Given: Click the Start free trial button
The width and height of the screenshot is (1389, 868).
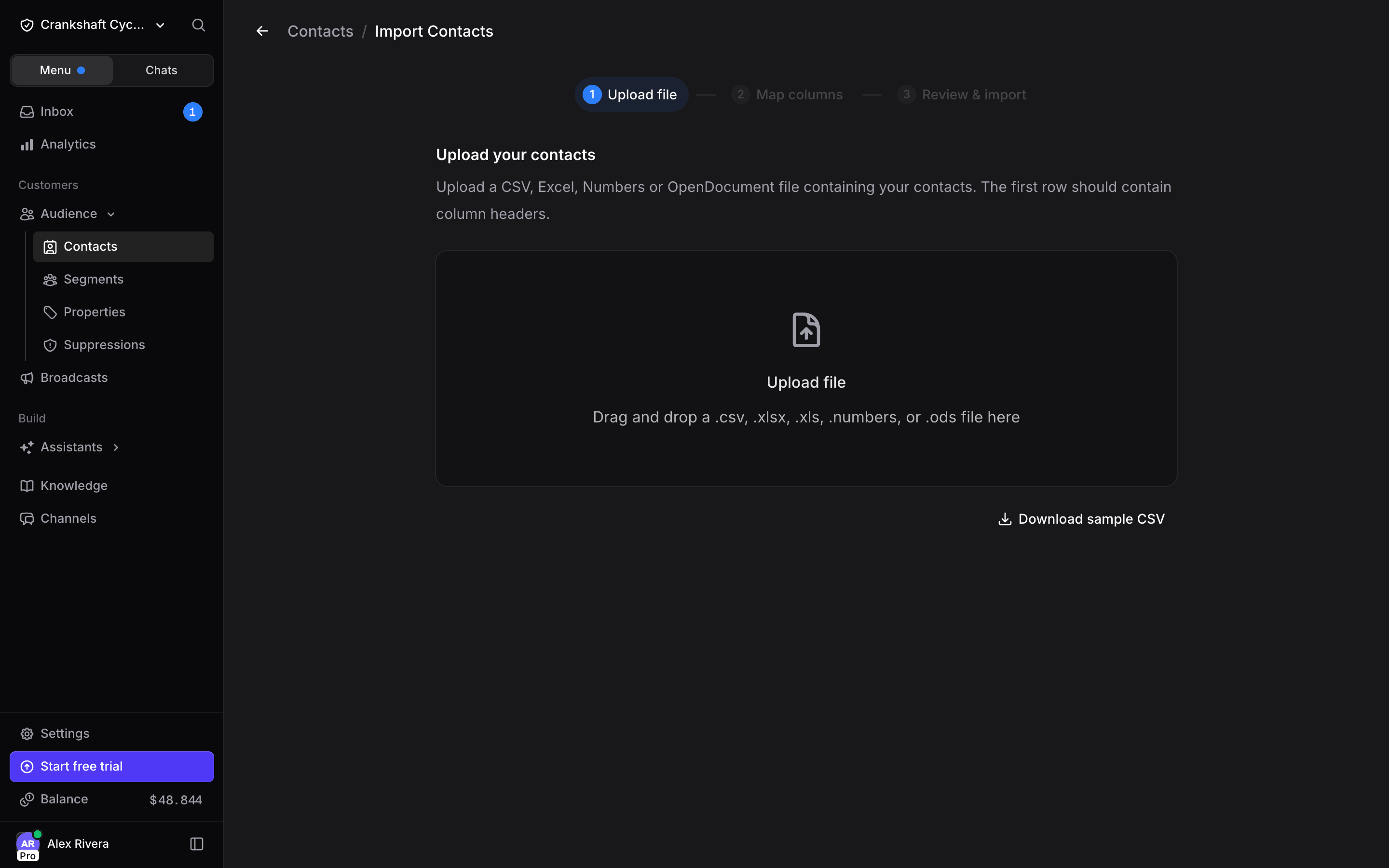Looking at the screenshot, I should click(111, 766).
